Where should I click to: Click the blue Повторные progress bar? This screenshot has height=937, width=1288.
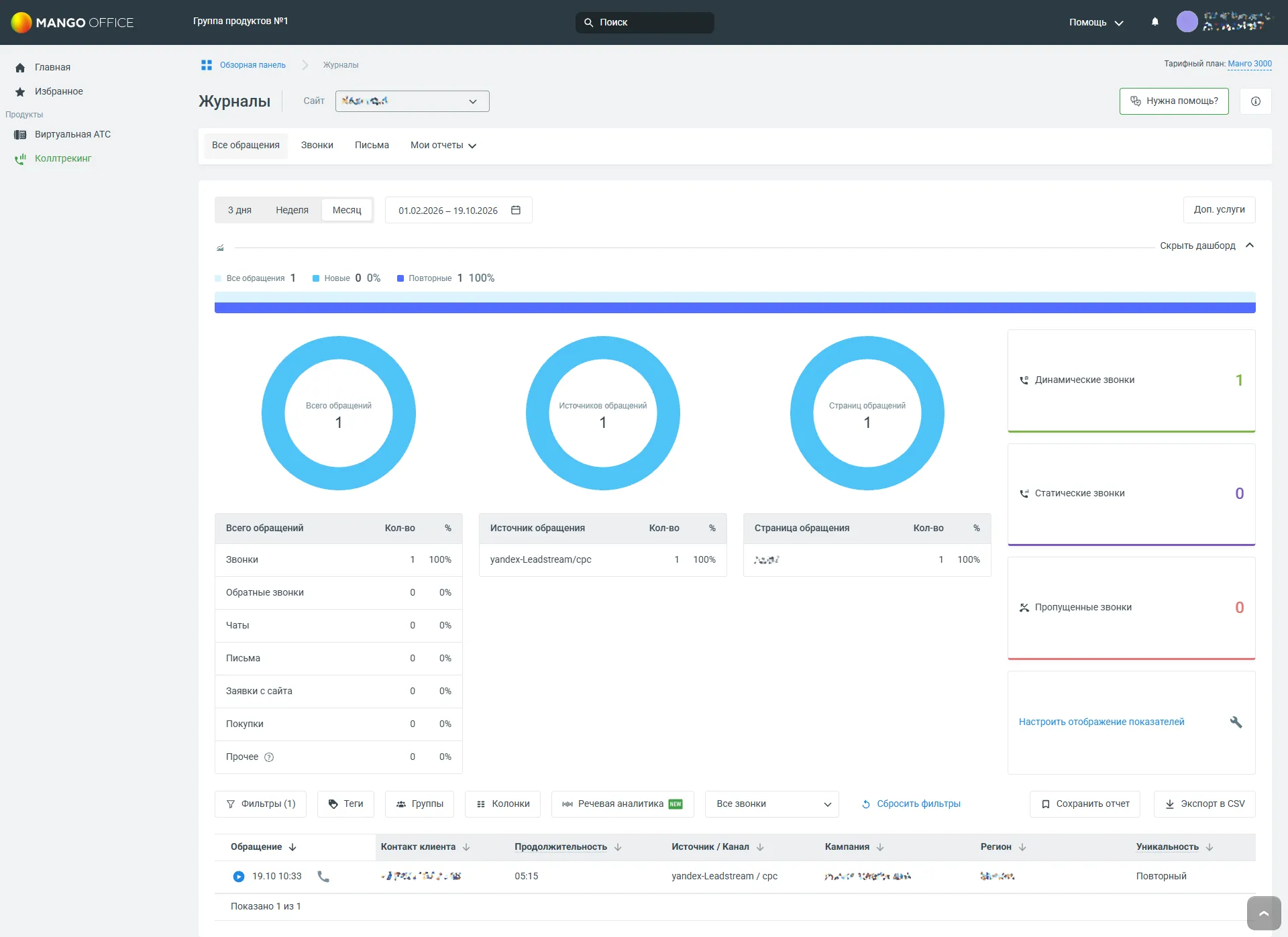point(735,308)
